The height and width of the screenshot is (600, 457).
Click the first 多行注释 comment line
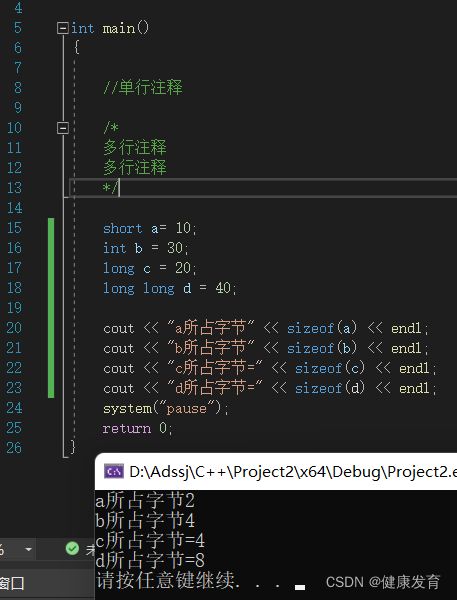point(135,147)
